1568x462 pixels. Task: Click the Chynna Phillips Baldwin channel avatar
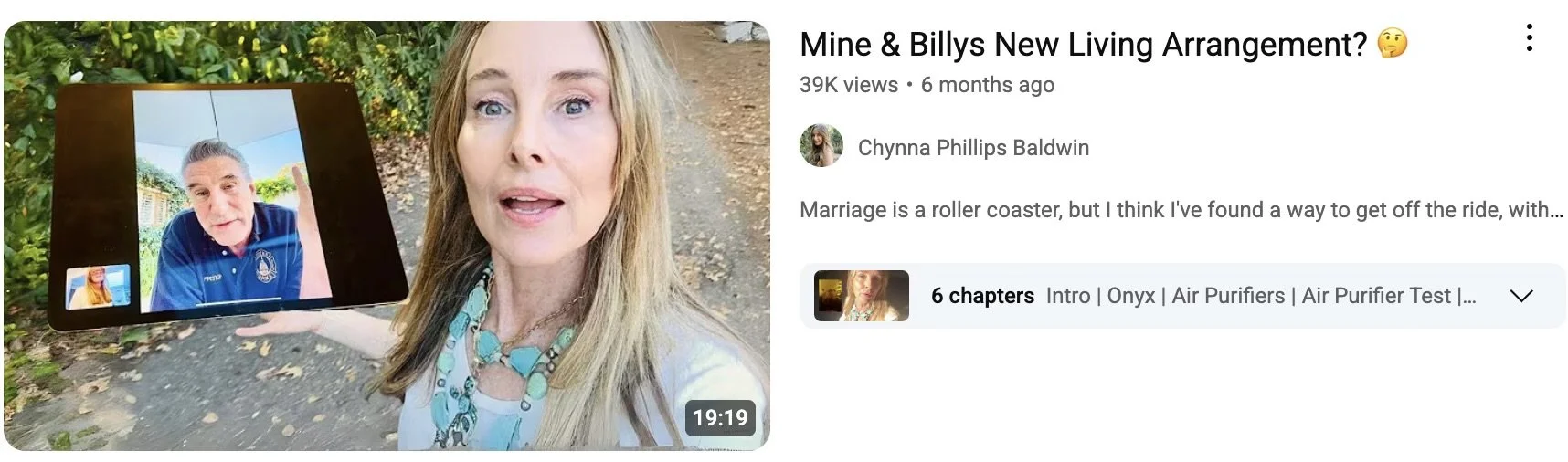821,147
